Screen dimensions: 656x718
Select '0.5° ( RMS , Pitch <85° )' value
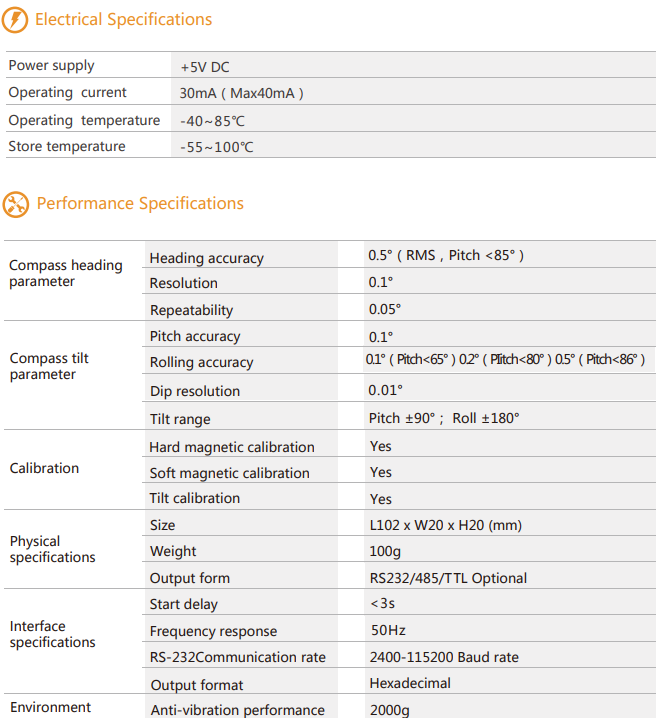click(446, 255)
